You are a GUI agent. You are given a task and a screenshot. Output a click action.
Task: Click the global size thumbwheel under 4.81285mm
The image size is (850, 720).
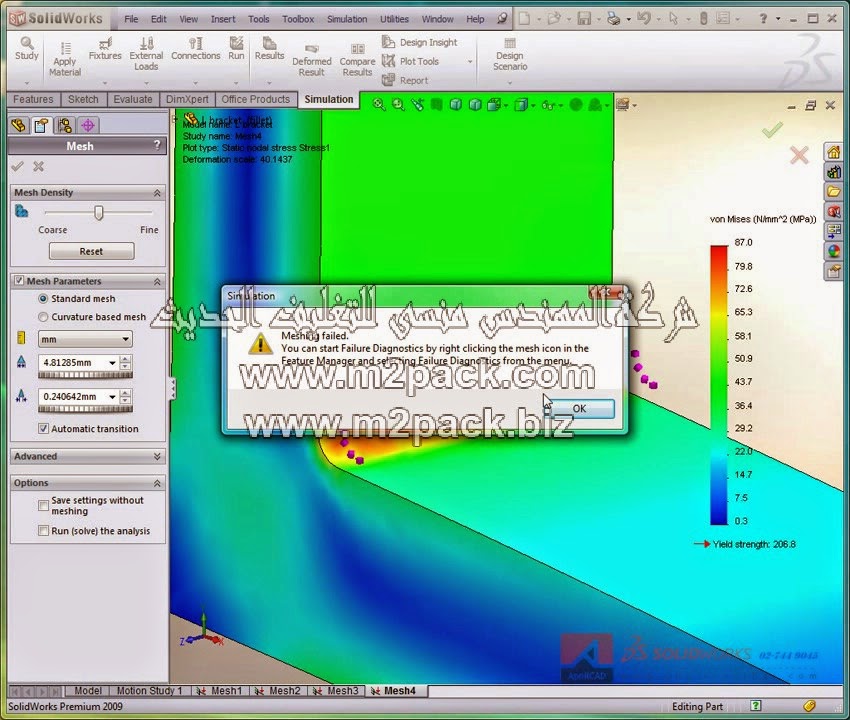(x=85, y=375)
